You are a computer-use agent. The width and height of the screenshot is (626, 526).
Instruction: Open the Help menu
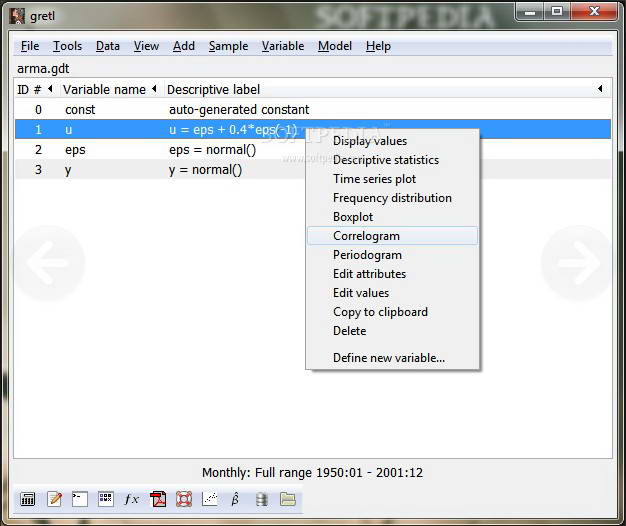point(378,46)
